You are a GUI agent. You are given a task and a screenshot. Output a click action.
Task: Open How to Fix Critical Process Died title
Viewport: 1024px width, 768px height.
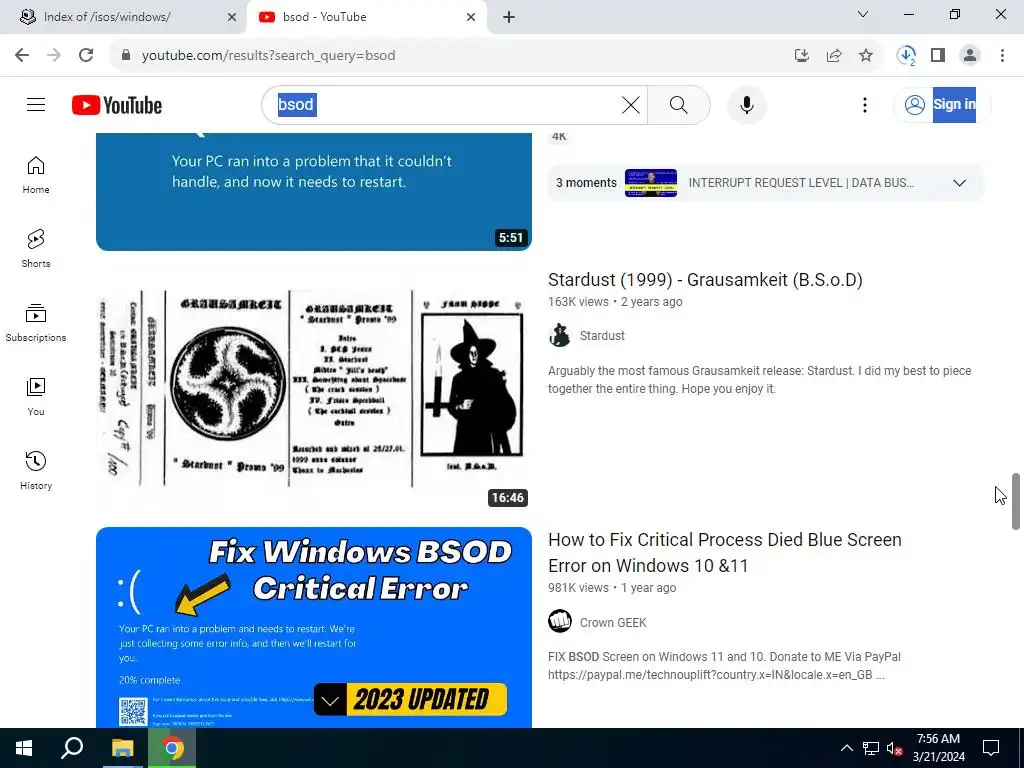[x=725, y=552]
